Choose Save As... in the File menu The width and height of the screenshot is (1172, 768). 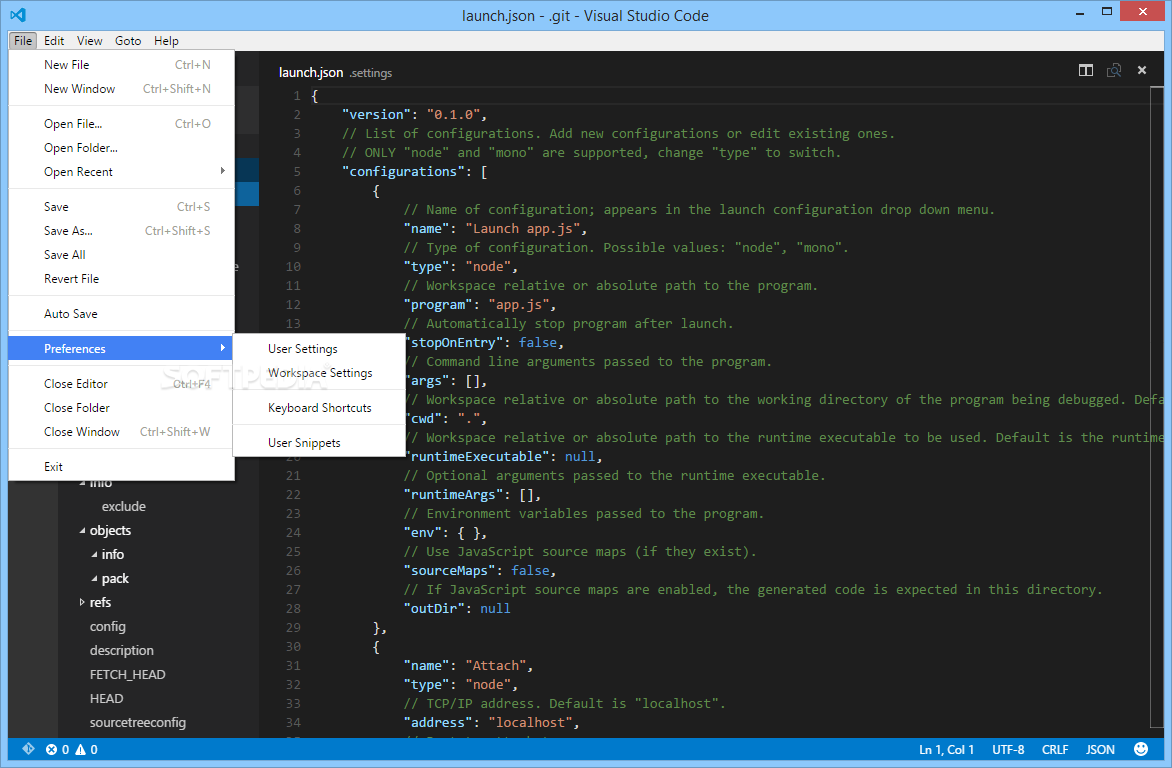pos(122,231)
